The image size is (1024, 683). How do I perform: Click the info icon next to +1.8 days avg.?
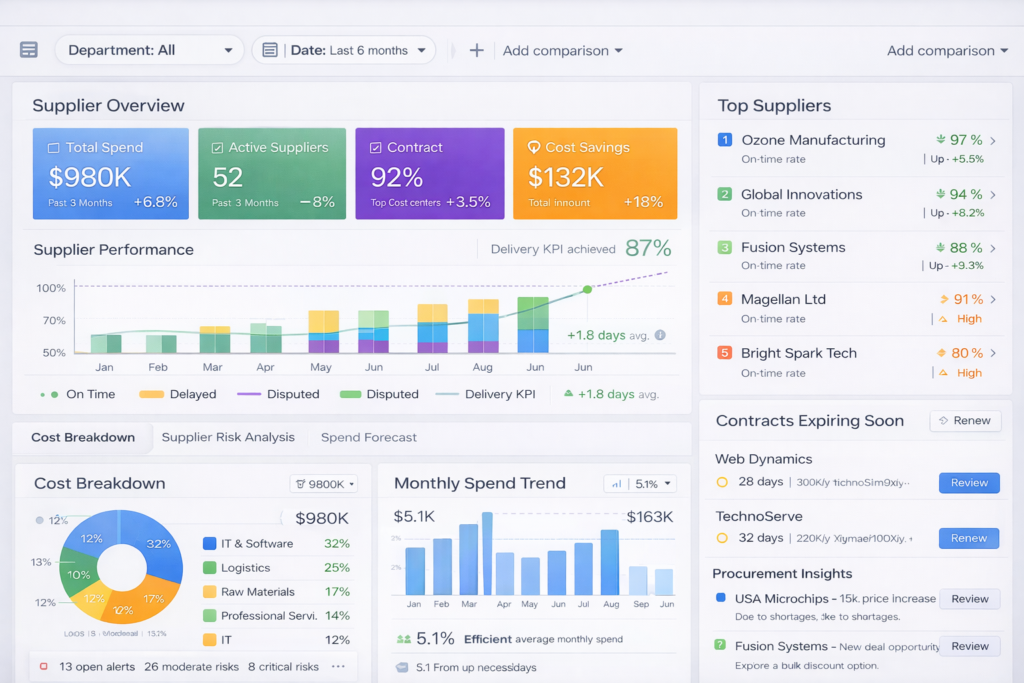click(660, 336)
